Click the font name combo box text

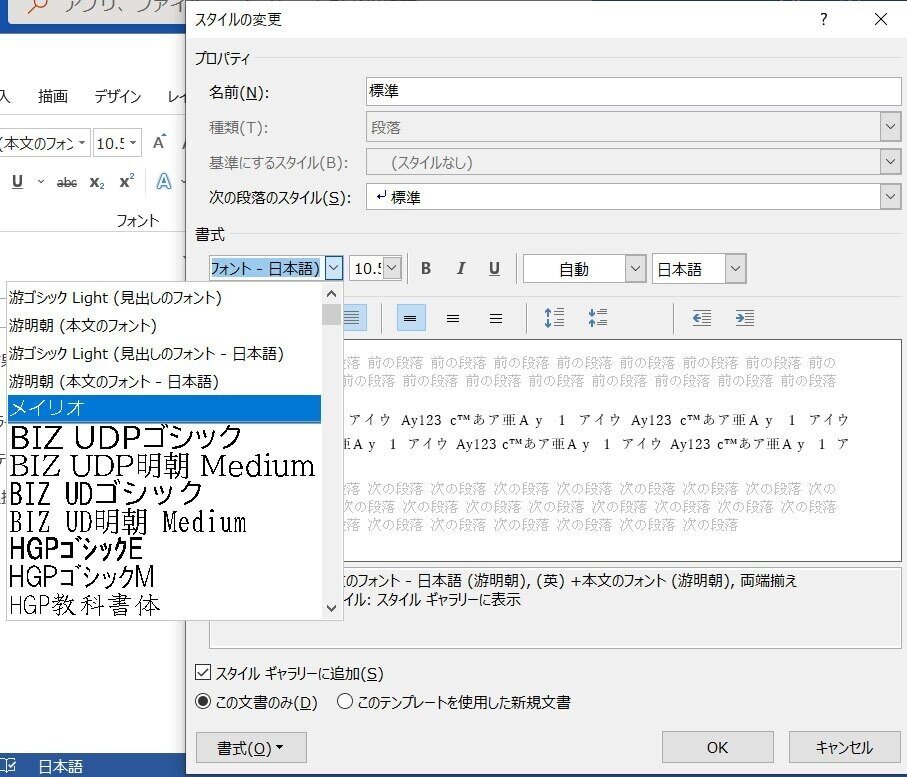point(267,268)
